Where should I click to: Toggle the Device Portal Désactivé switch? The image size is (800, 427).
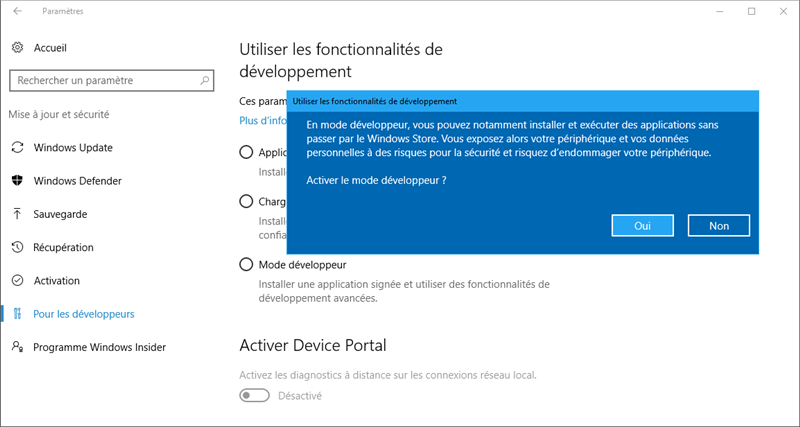coord(254,395)
